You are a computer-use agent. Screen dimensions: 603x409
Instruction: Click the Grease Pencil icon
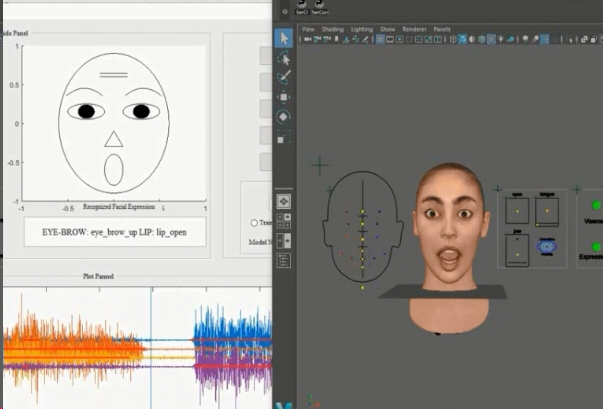pyautogui.click(x=365, y=39)
